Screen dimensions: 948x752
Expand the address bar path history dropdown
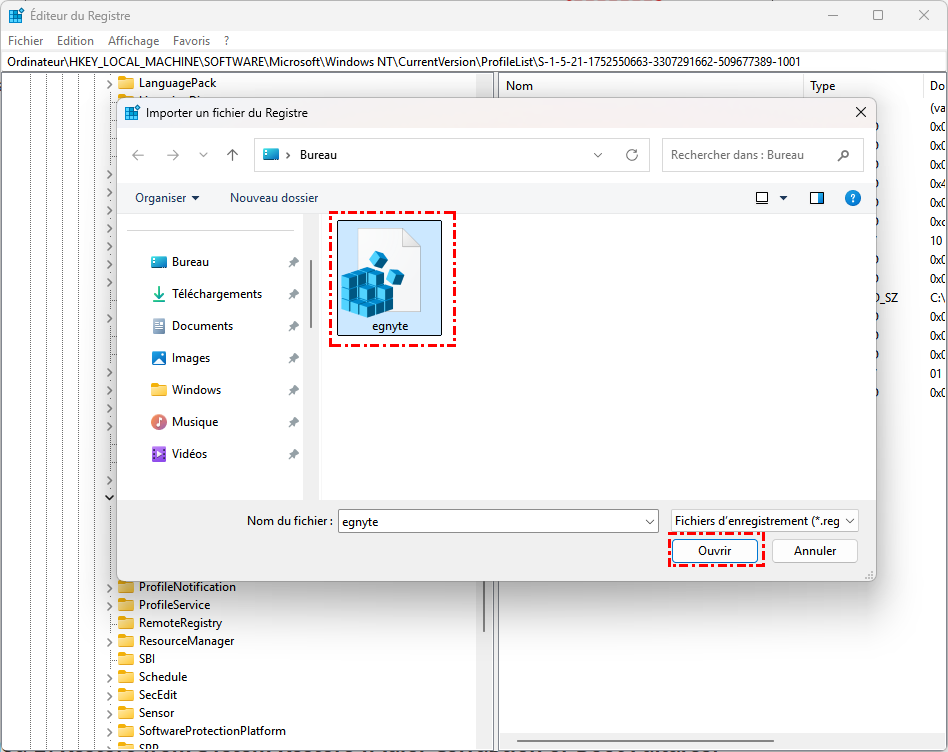click(x=598, y=155)
